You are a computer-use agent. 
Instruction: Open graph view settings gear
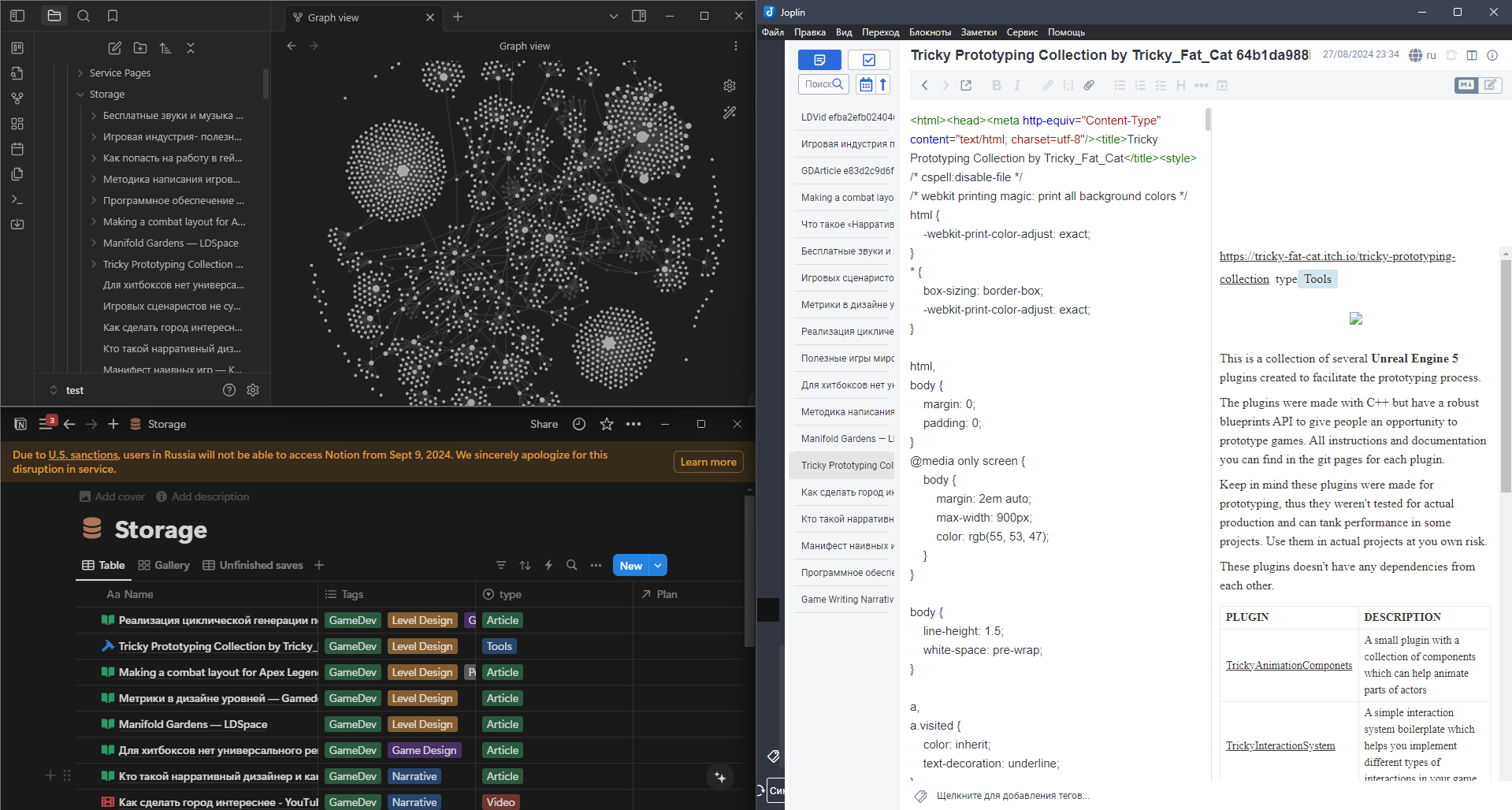coord(730,86)
